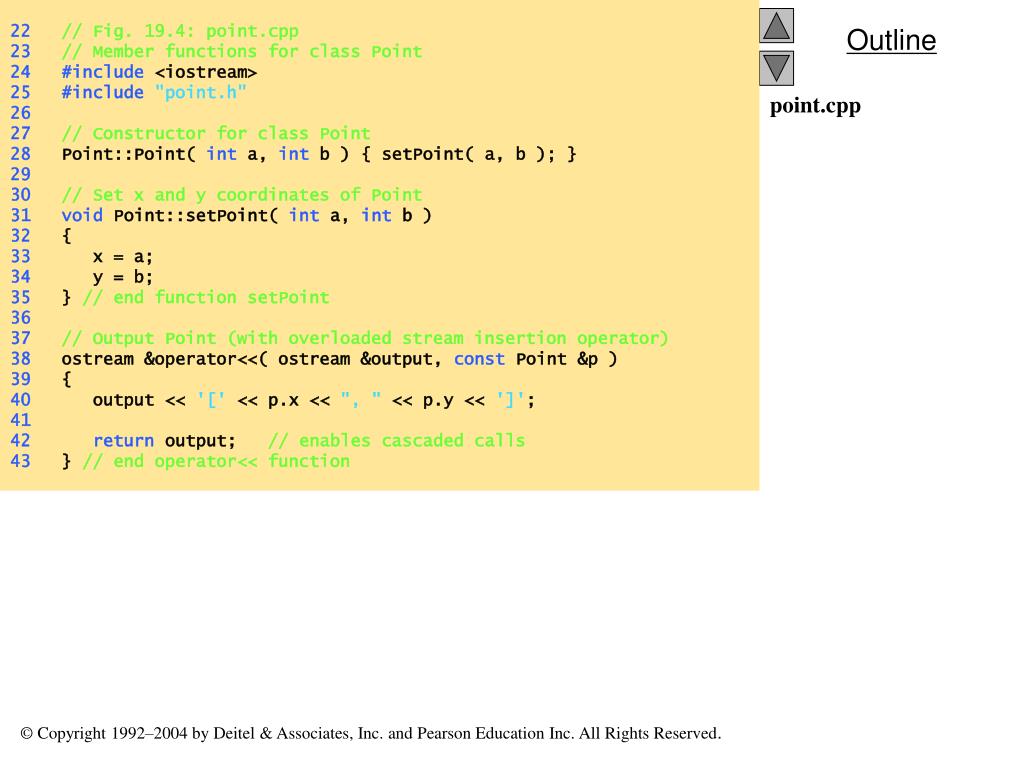Click the up arrow navigation button

(776, 25)
